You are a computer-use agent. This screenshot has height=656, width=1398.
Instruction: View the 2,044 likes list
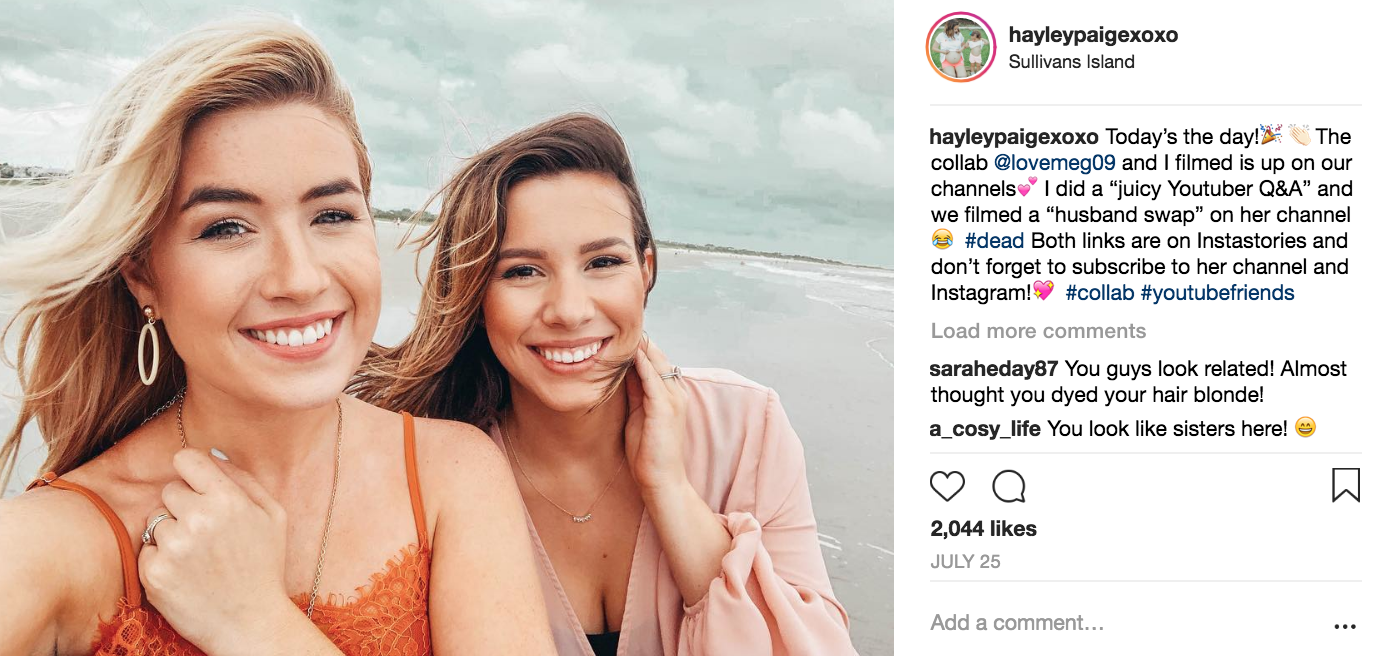(x=983, y=529)
